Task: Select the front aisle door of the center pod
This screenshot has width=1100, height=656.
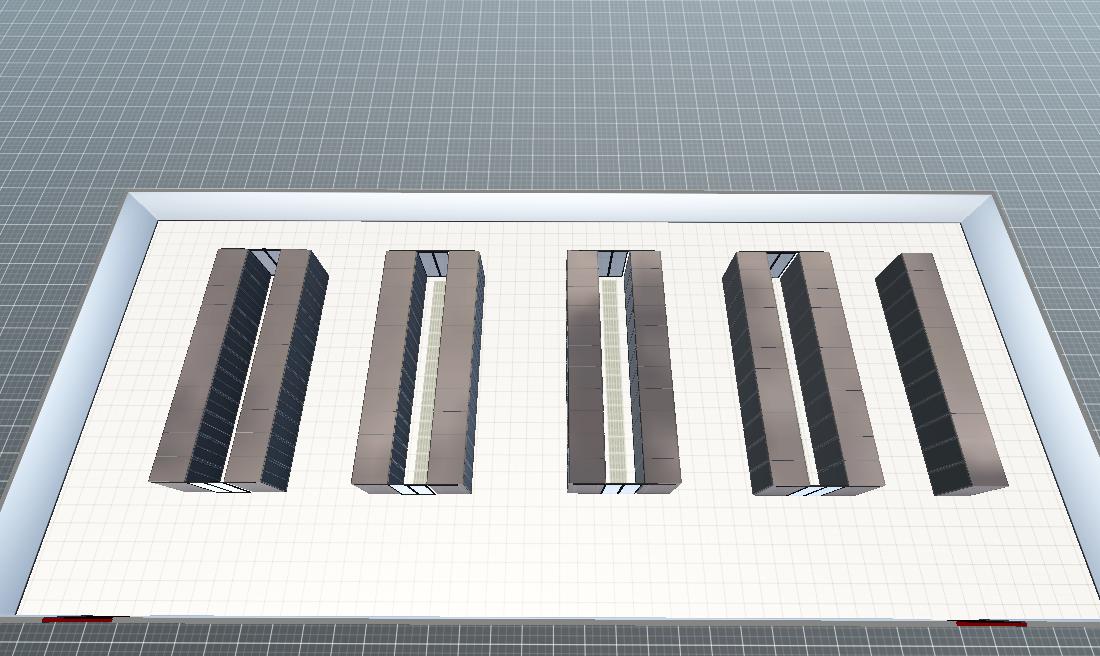Action: point(617,489)
